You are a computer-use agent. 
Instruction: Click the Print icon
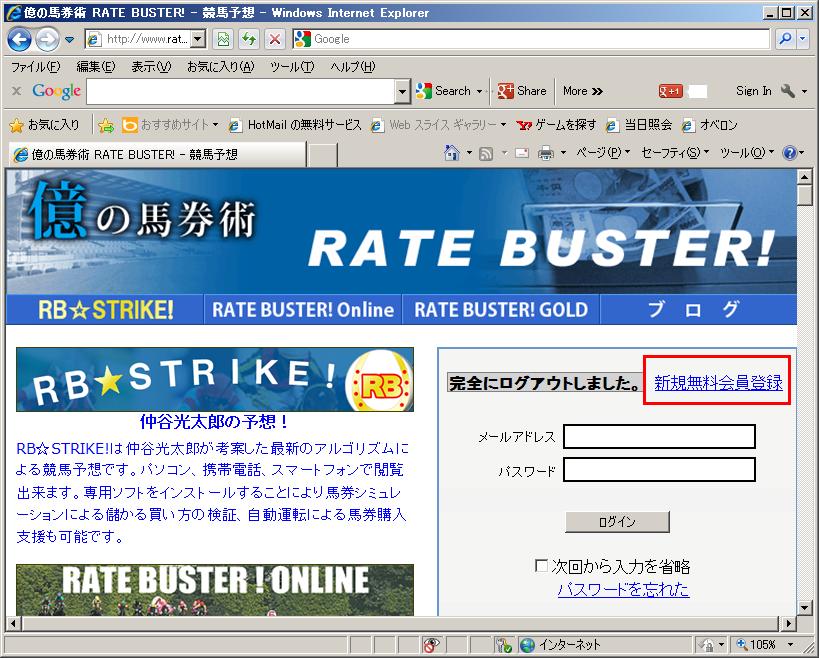(x=546, y=154)
